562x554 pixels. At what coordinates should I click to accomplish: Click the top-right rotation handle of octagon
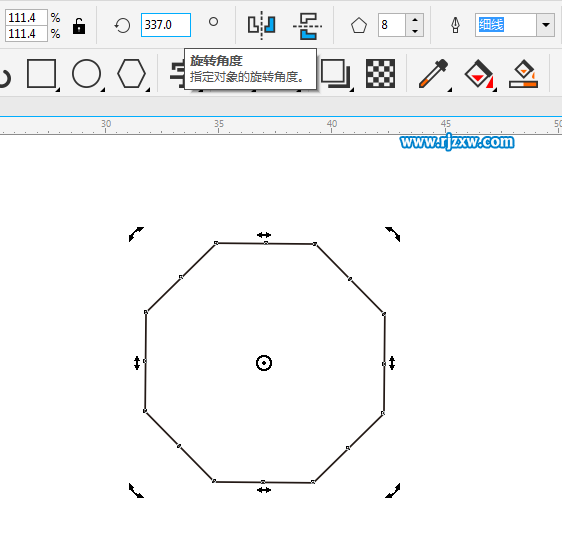click(x=393, y=234)
